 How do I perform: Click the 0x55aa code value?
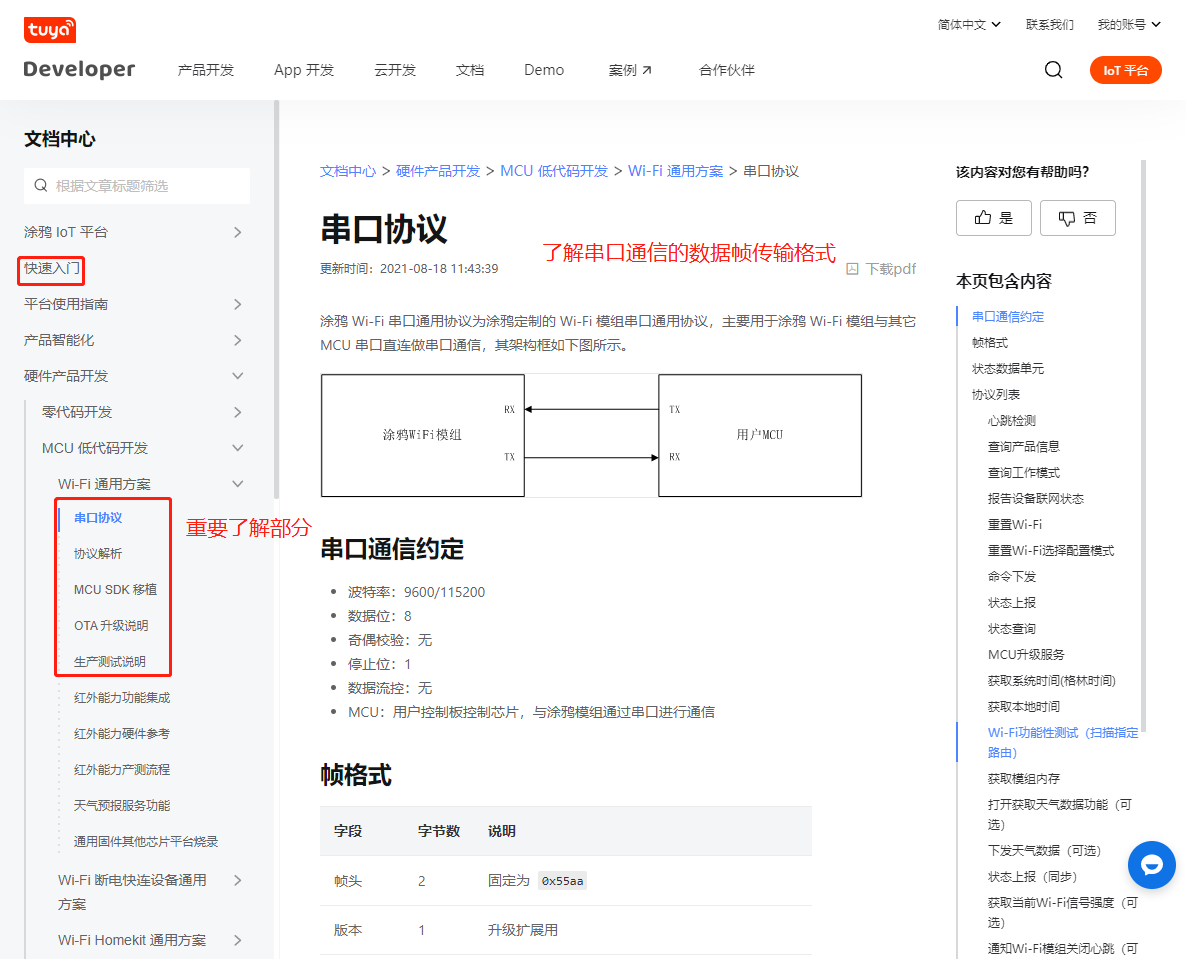point(562,881)
